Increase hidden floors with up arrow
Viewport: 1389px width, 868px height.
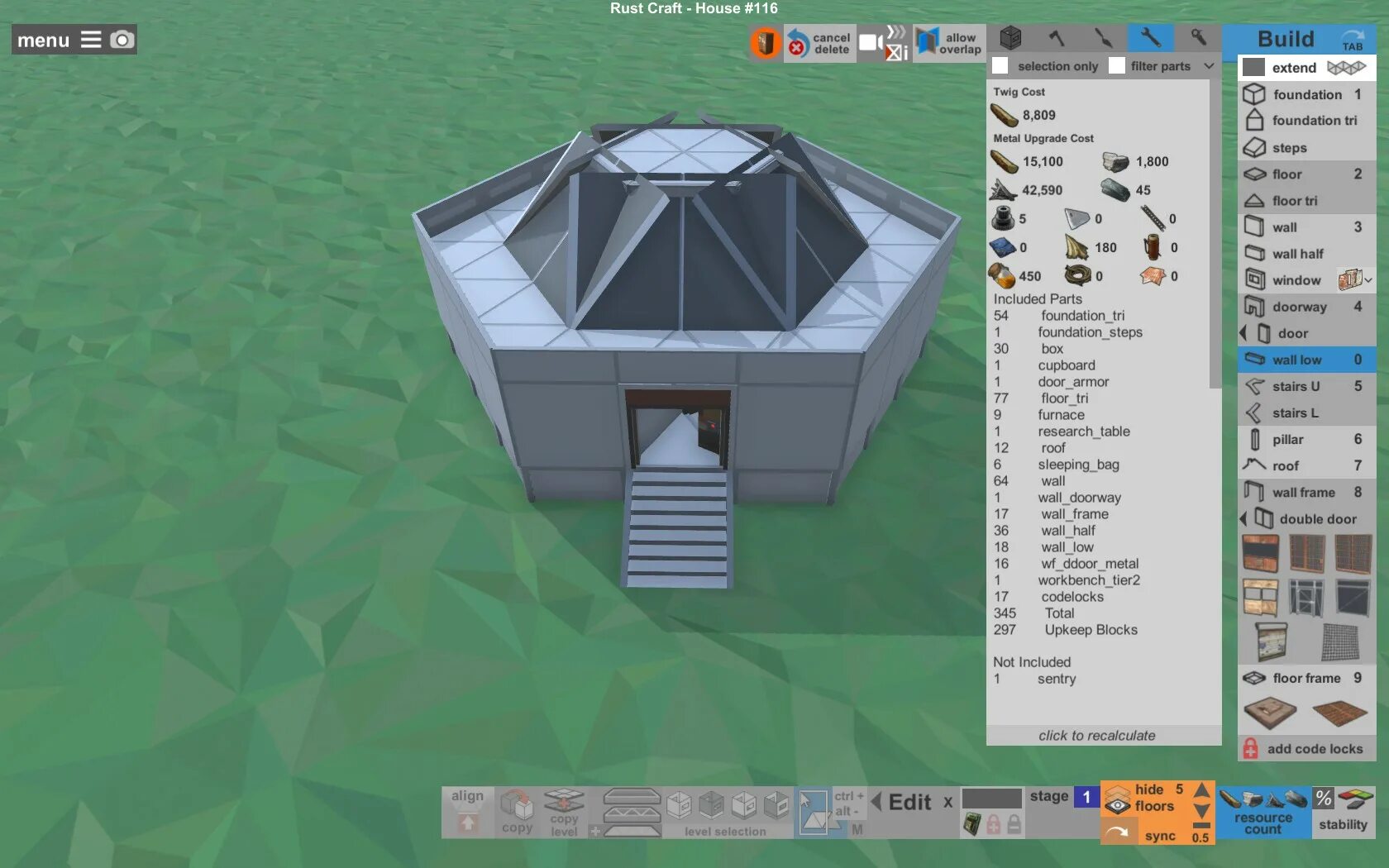[x=1202, y=791]
